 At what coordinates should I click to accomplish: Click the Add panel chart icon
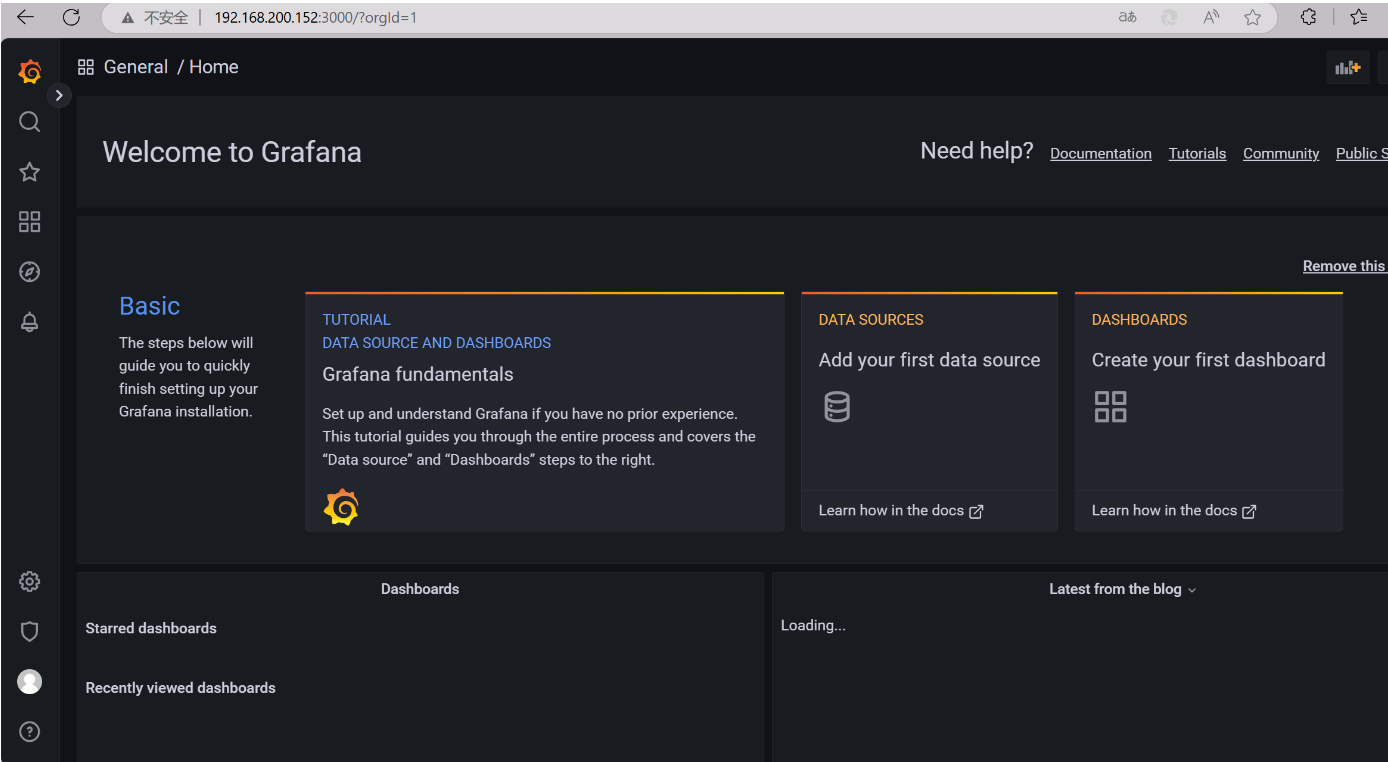tap(1348, 68)
